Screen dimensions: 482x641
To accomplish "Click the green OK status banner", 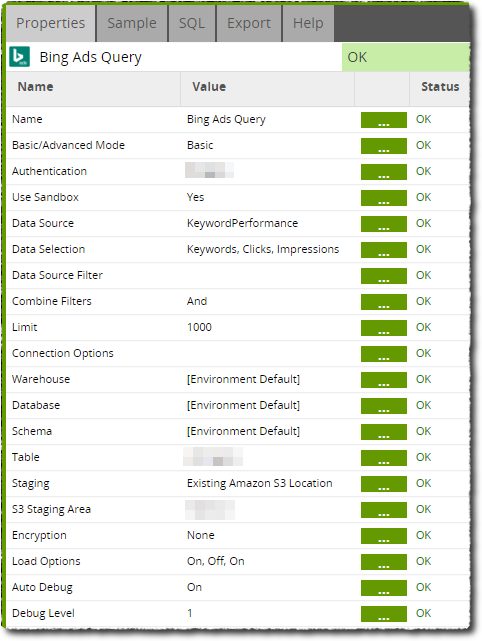I will (406, 57).
